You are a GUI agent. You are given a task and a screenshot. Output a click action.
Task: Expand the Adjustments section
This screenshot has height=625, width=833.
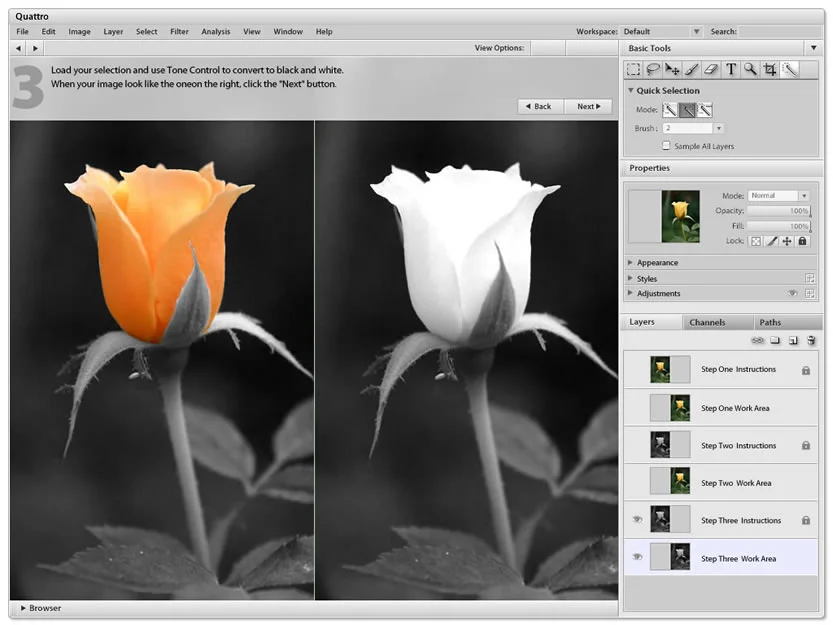[x=630, y=293]
